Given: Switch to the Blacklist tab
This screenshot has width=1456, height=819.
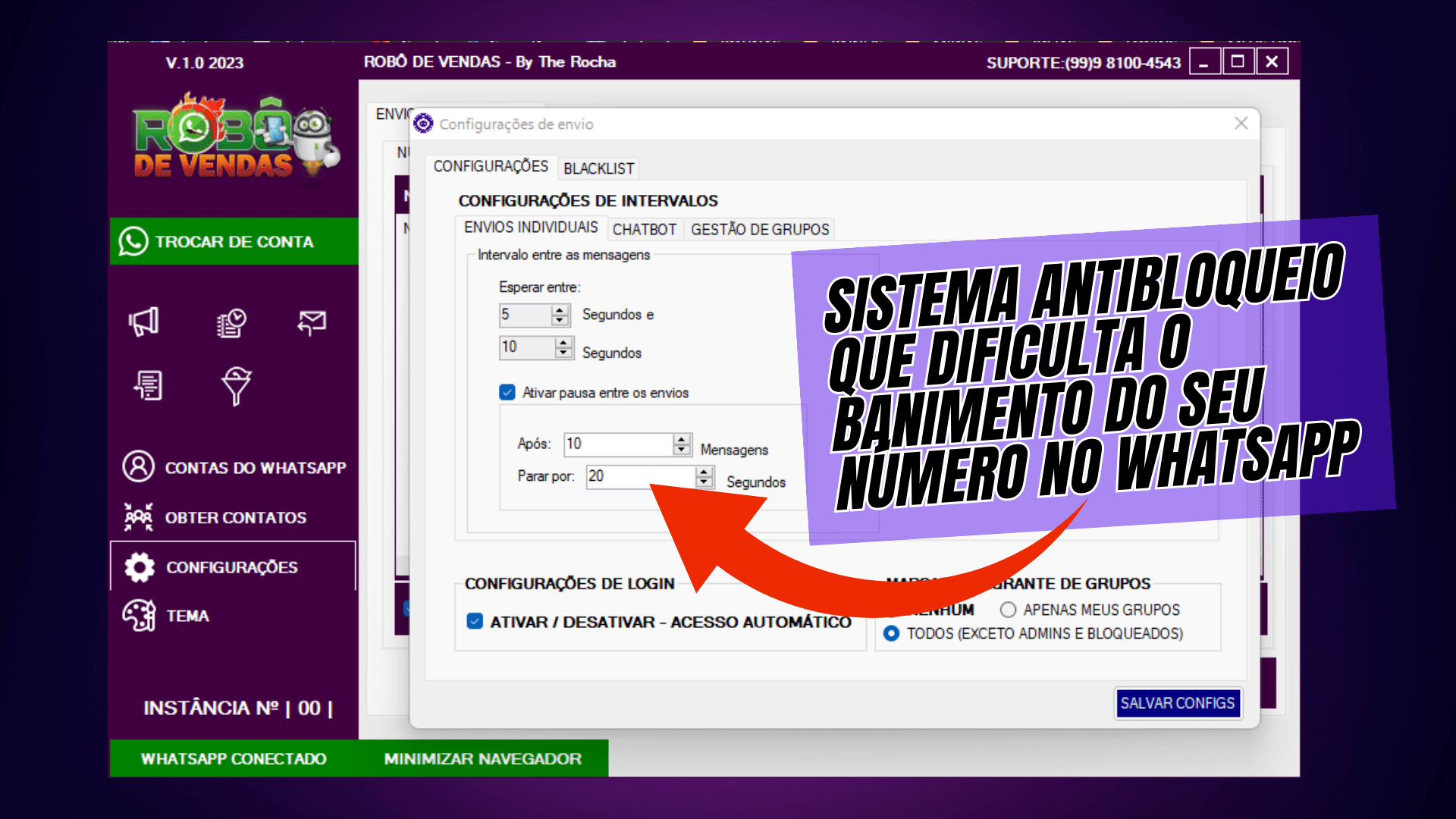Looking at the screenshot, I should click(x=598, y=168).
